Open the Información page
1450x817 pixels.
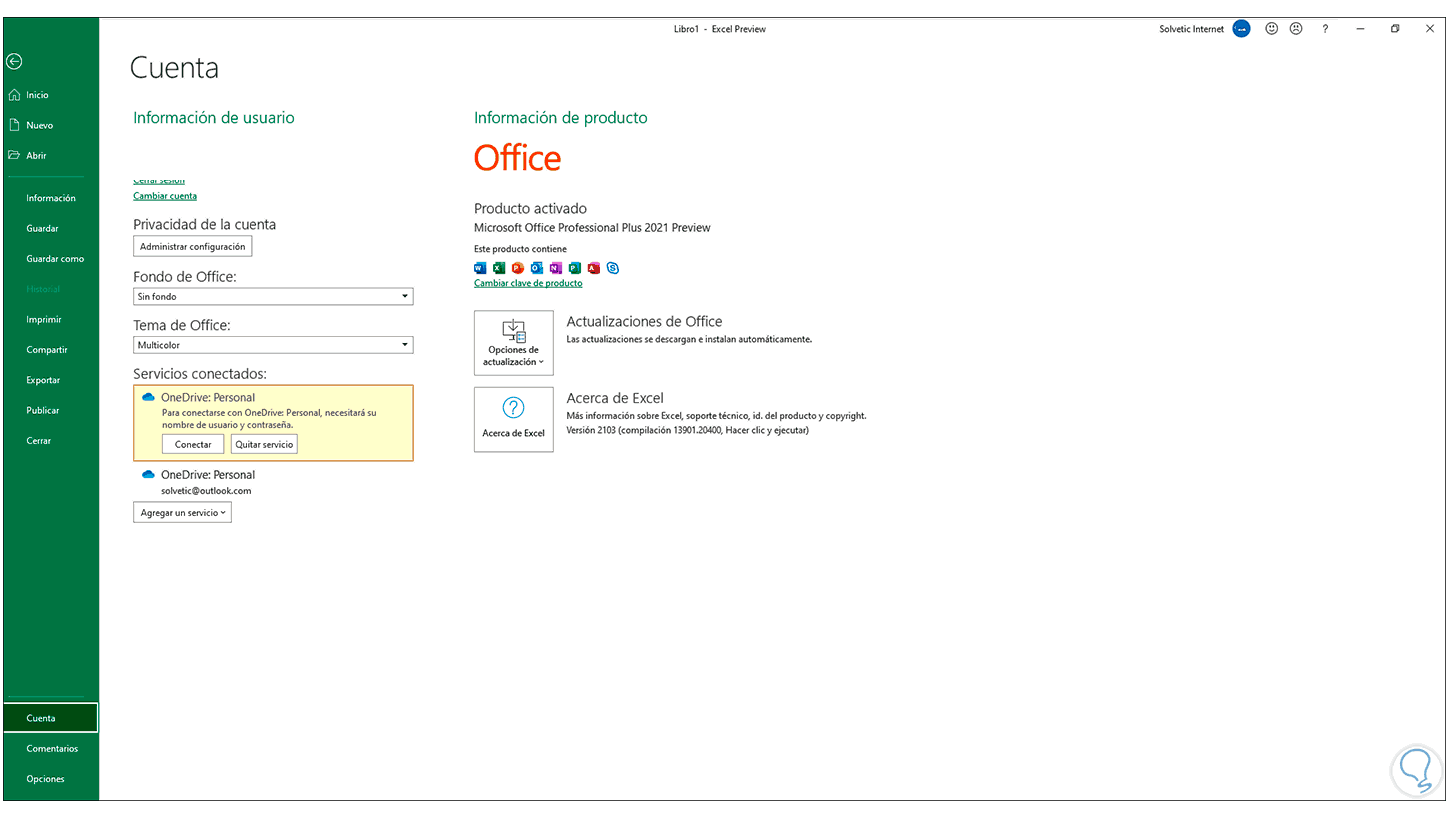pyautogui.click(x=51, y=198)
